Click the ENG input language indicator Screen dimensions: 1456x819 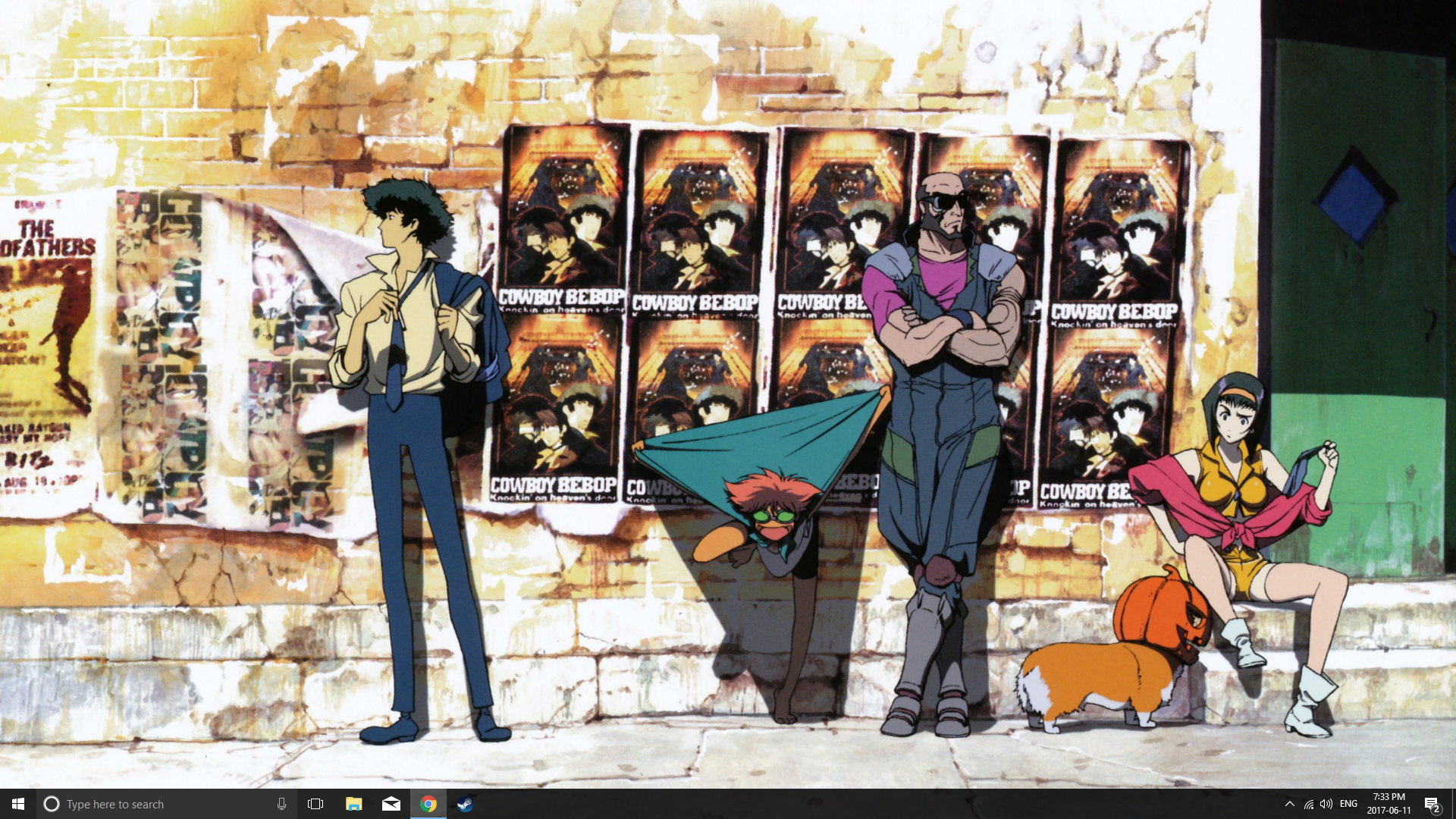pyautogui.click(x=1348, y=804)
